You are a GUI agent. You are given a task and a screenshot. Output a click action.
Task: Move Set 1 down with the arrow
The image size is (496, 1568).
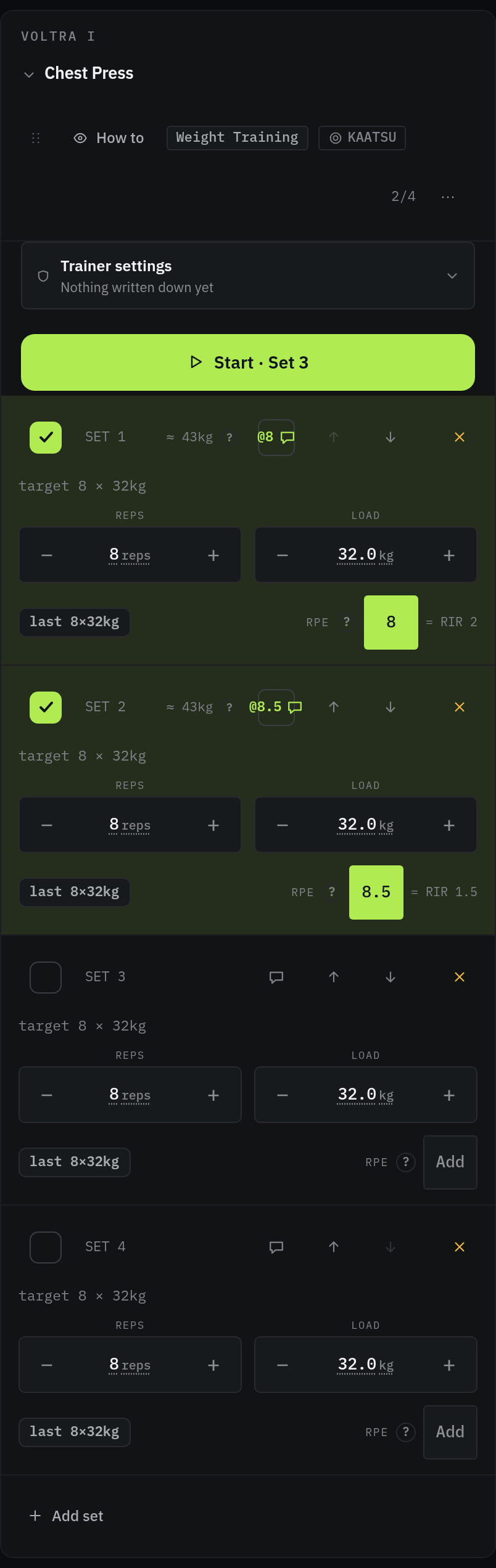coord(391,437)
